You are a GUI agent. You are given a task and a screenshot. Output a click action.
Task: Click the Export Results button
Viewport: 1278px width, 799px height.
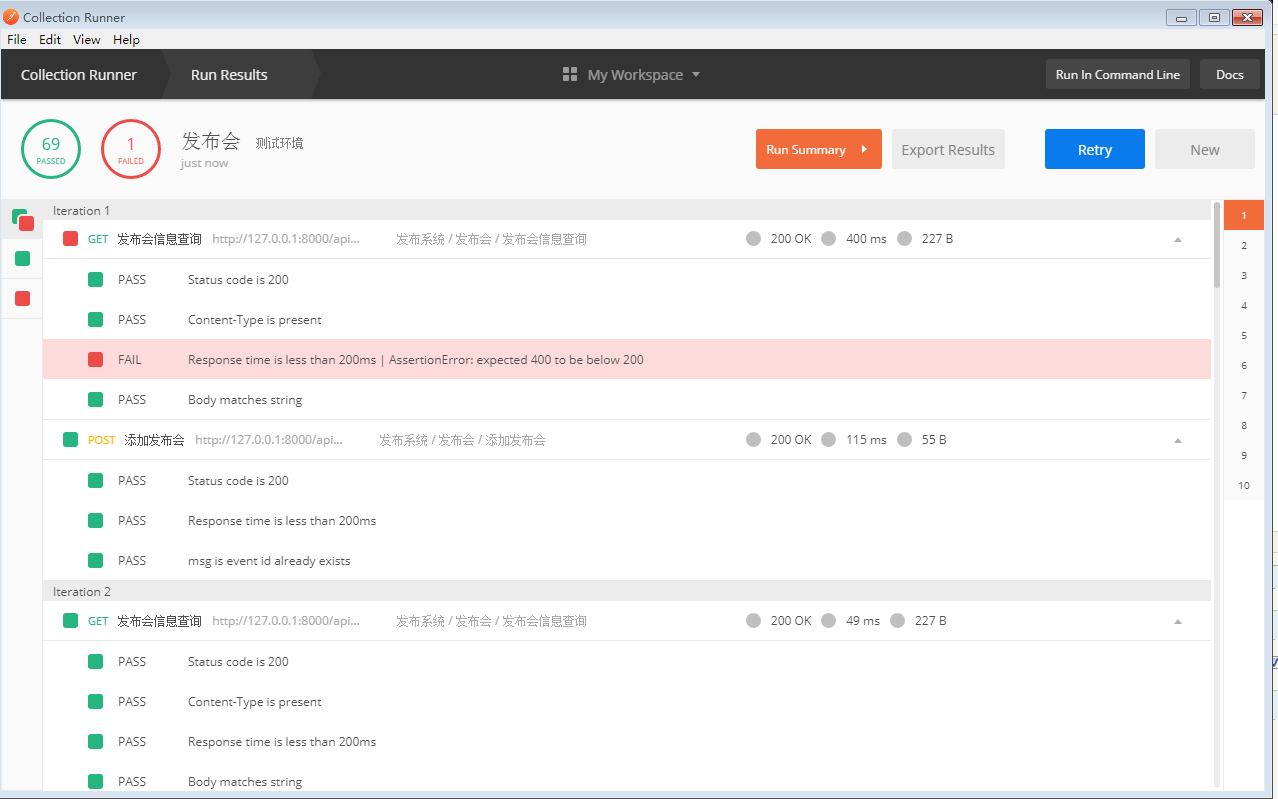tap(947, 148)
